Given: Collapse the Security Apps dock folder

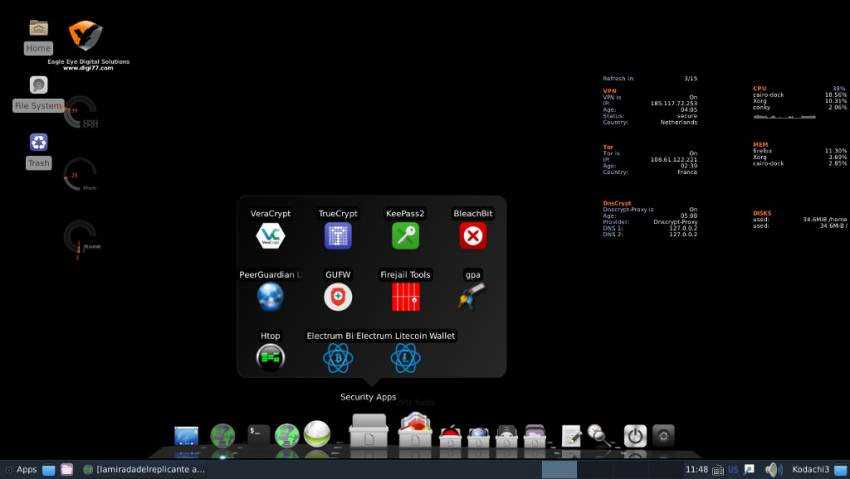Looking at the screenshot, I should [368, 432].
